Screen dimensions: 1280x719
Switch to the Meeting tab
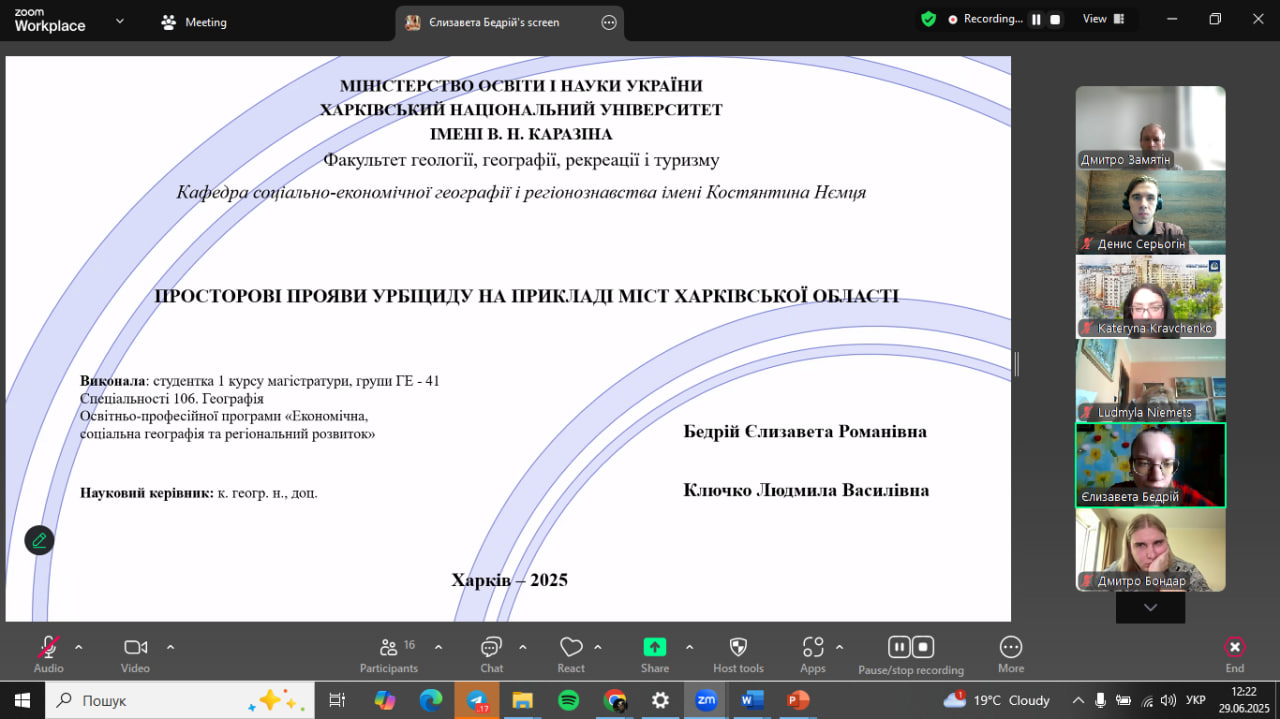click(194, 22)
